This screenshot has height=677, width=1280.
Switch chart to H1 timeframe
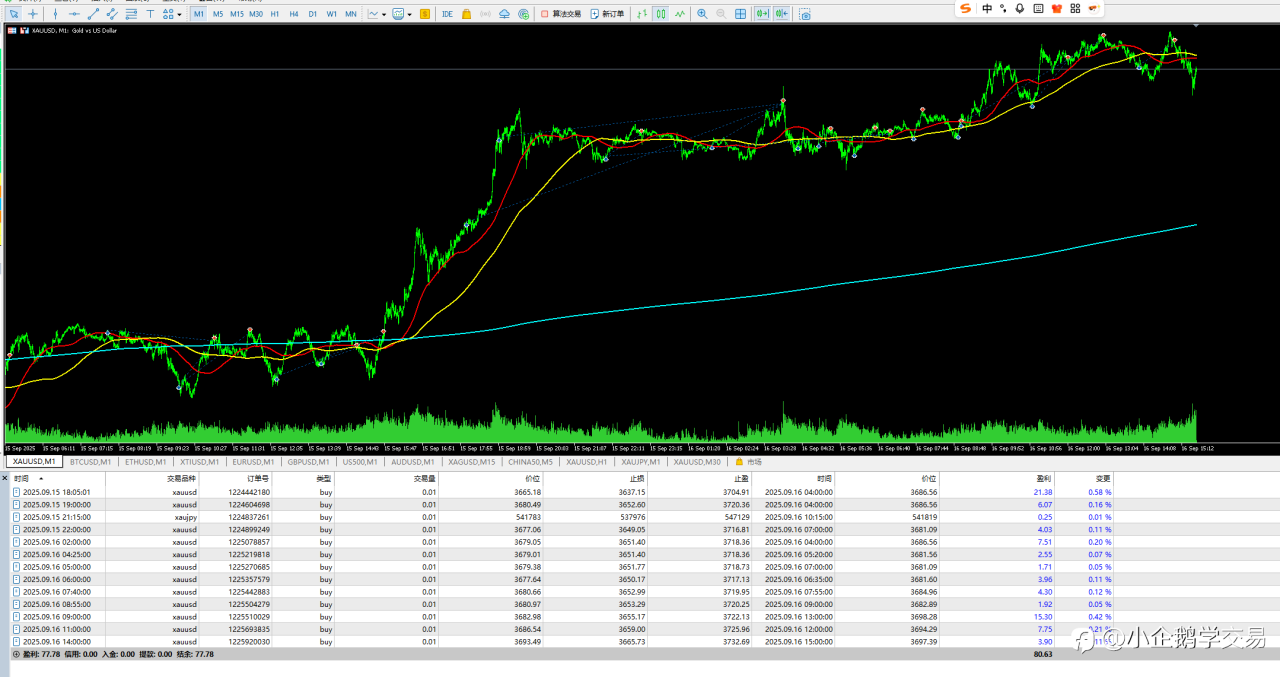click(x=275, y=14)
